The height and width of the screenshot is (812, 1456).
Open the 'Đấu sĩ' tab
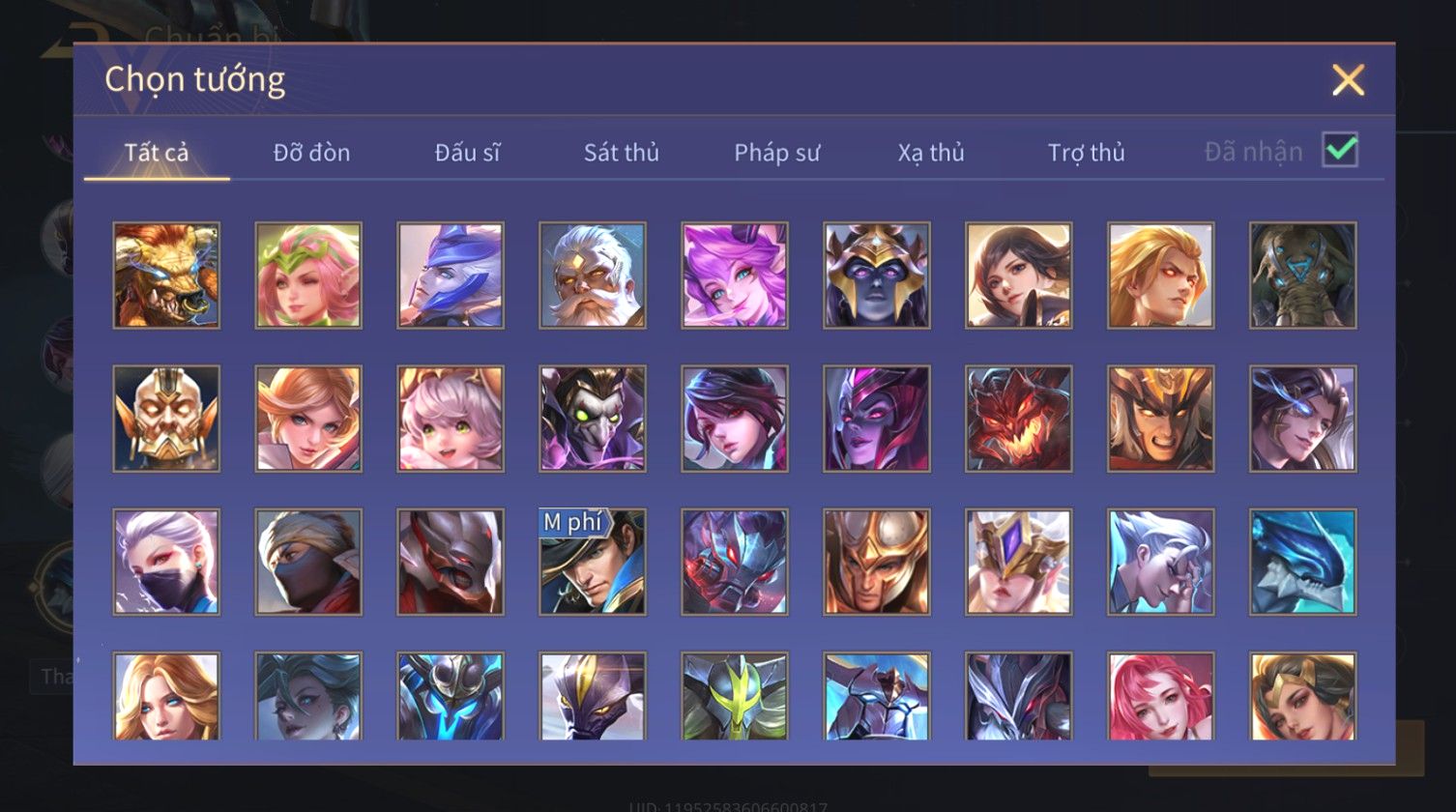point(467,152)
